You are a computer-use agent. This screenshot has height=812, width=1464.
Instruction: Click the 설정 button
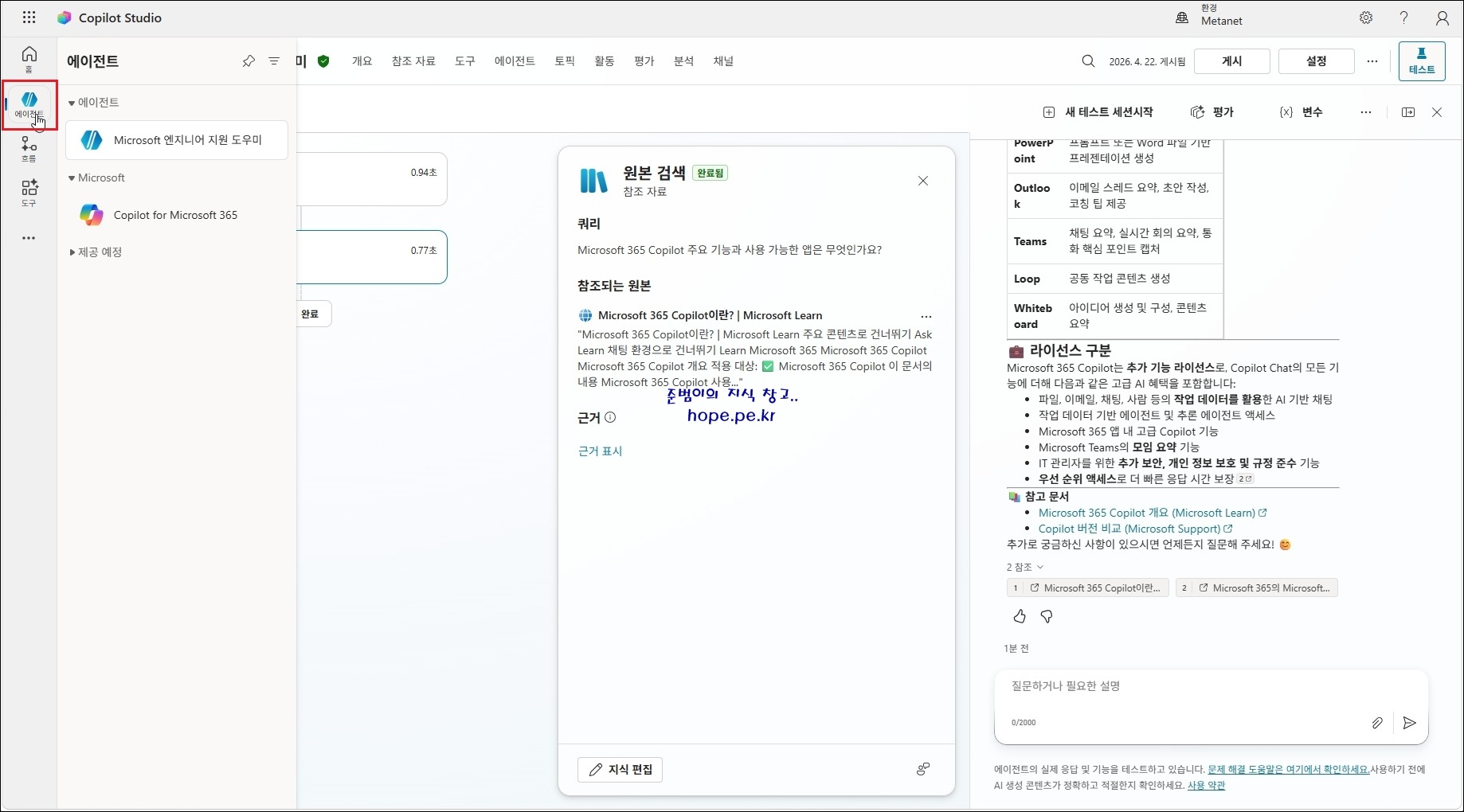click(1317, 61)
